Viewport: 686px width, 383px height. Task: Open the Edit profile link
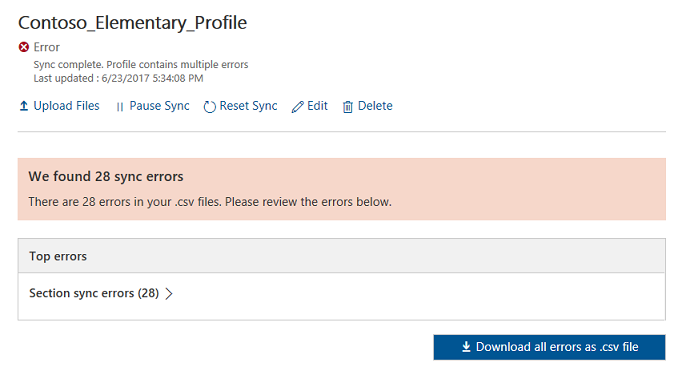click(317, 106)
